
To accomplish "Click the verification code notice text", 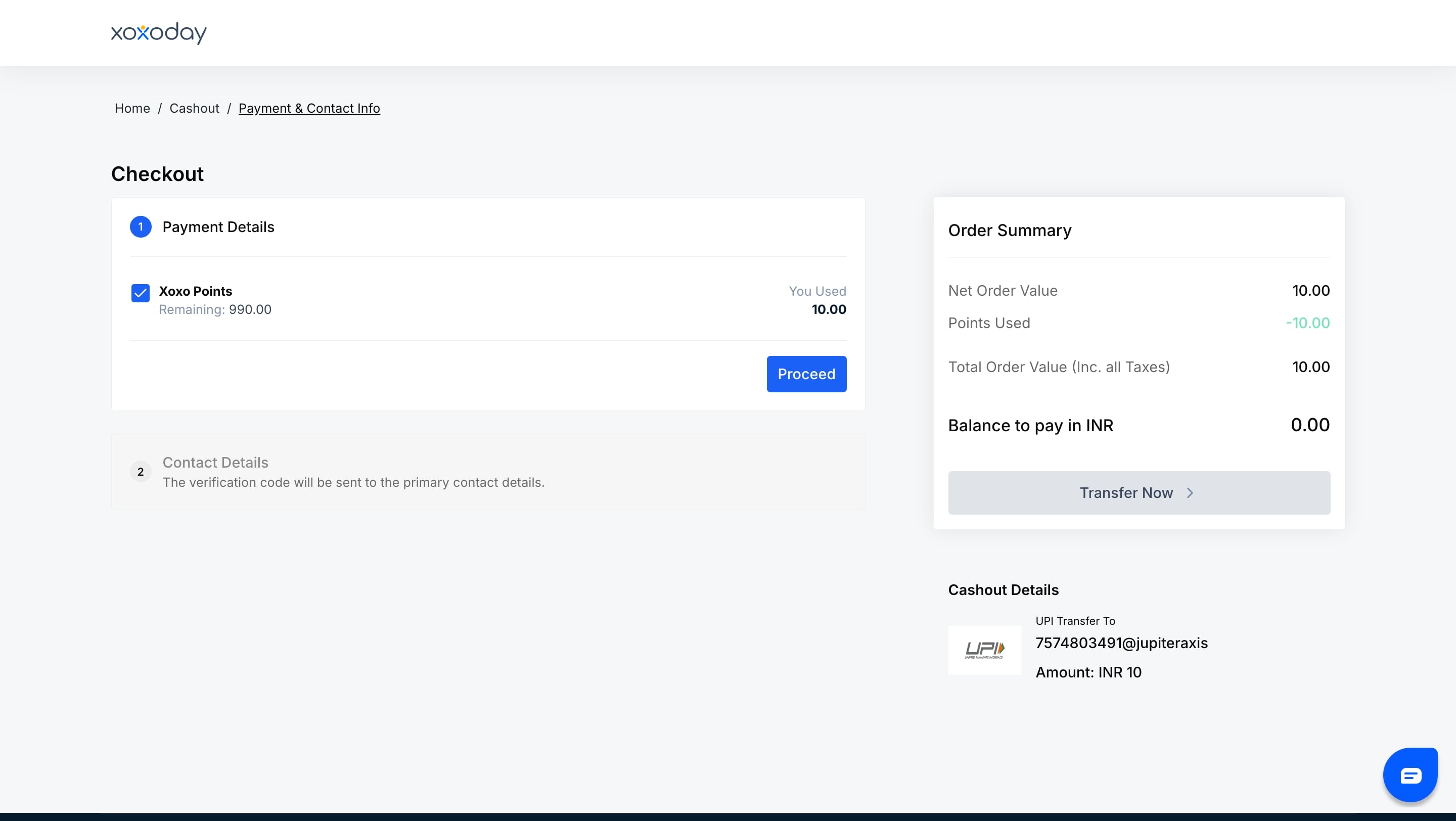I will pyautogui.click(x=354, y=483).
